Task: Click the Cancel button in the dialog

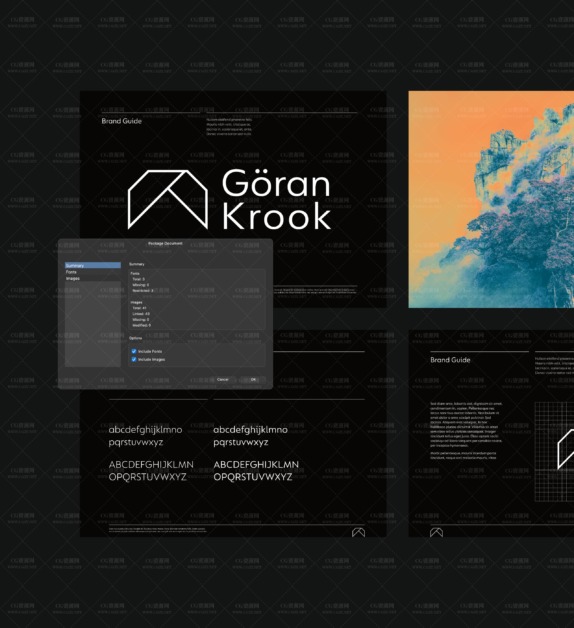Action: tap(223, 379)
